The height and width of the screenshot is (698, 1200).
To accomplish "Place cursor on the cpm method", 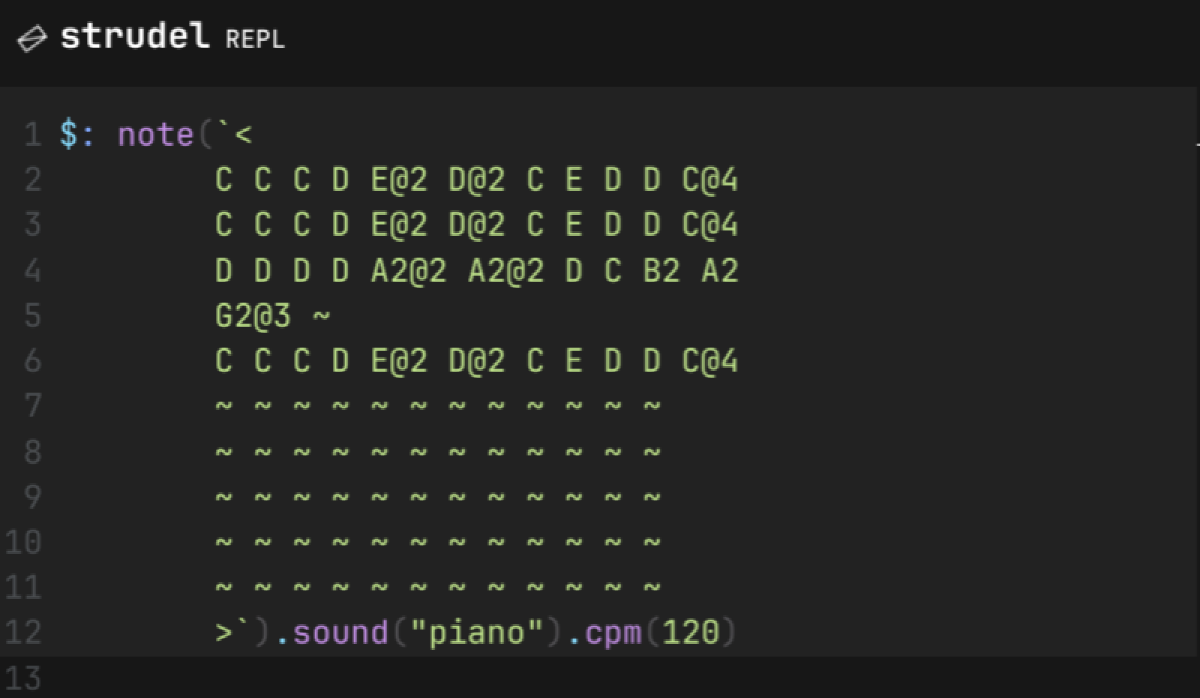I will (611, 633).
